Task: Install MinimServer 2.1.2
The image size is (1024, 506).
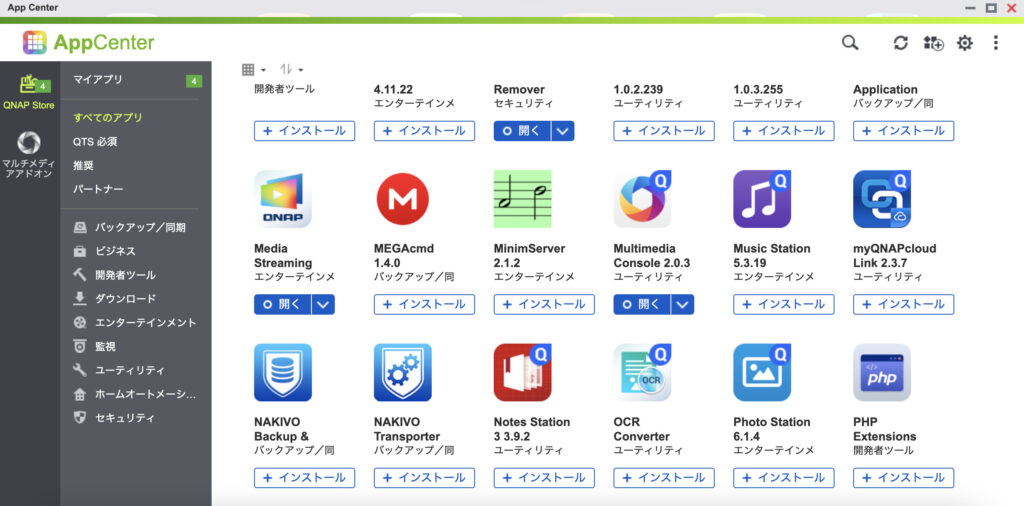Action: tap(544, 304)
